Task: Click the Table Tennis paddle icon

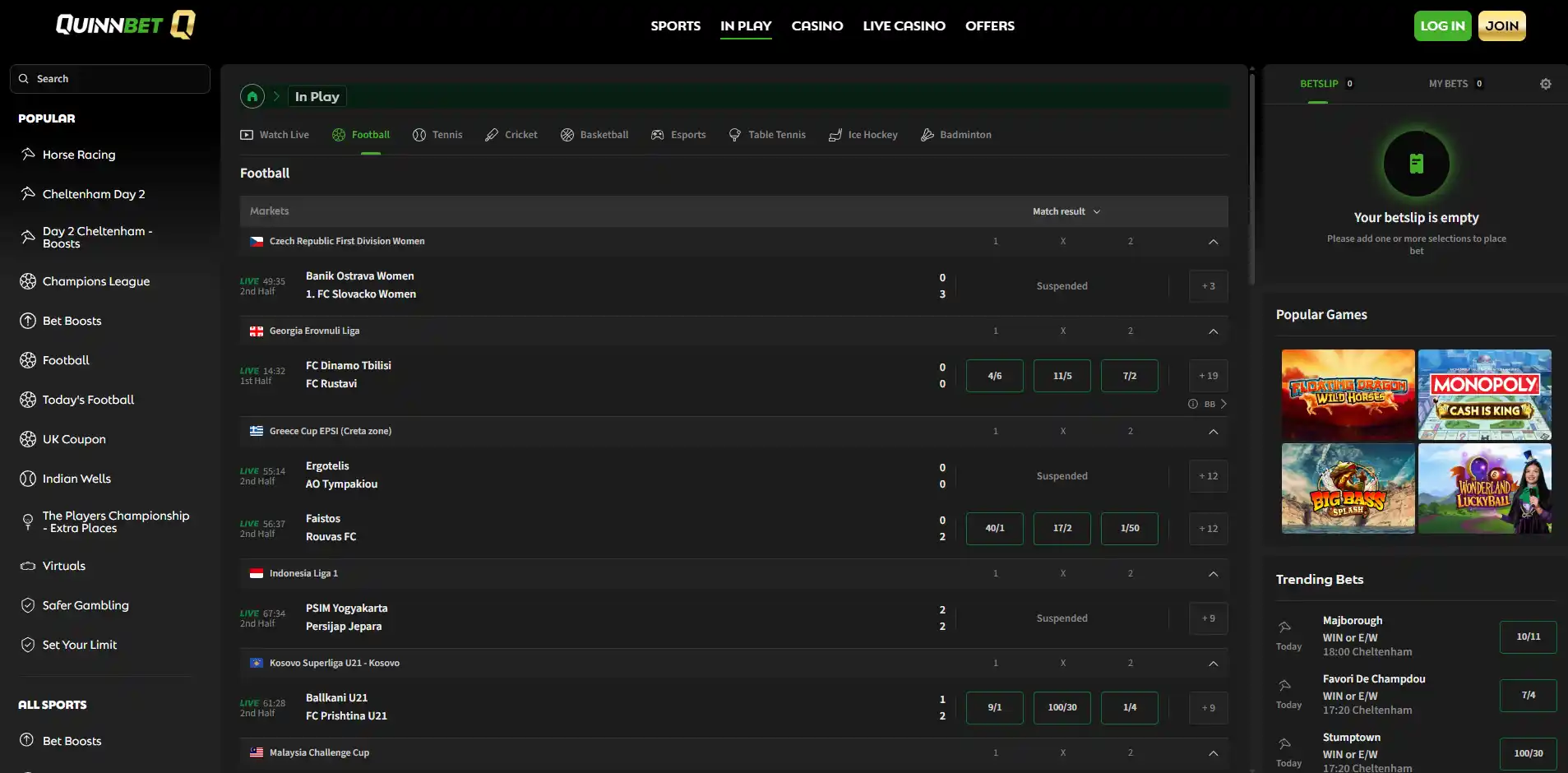Action: coord(735,135)
